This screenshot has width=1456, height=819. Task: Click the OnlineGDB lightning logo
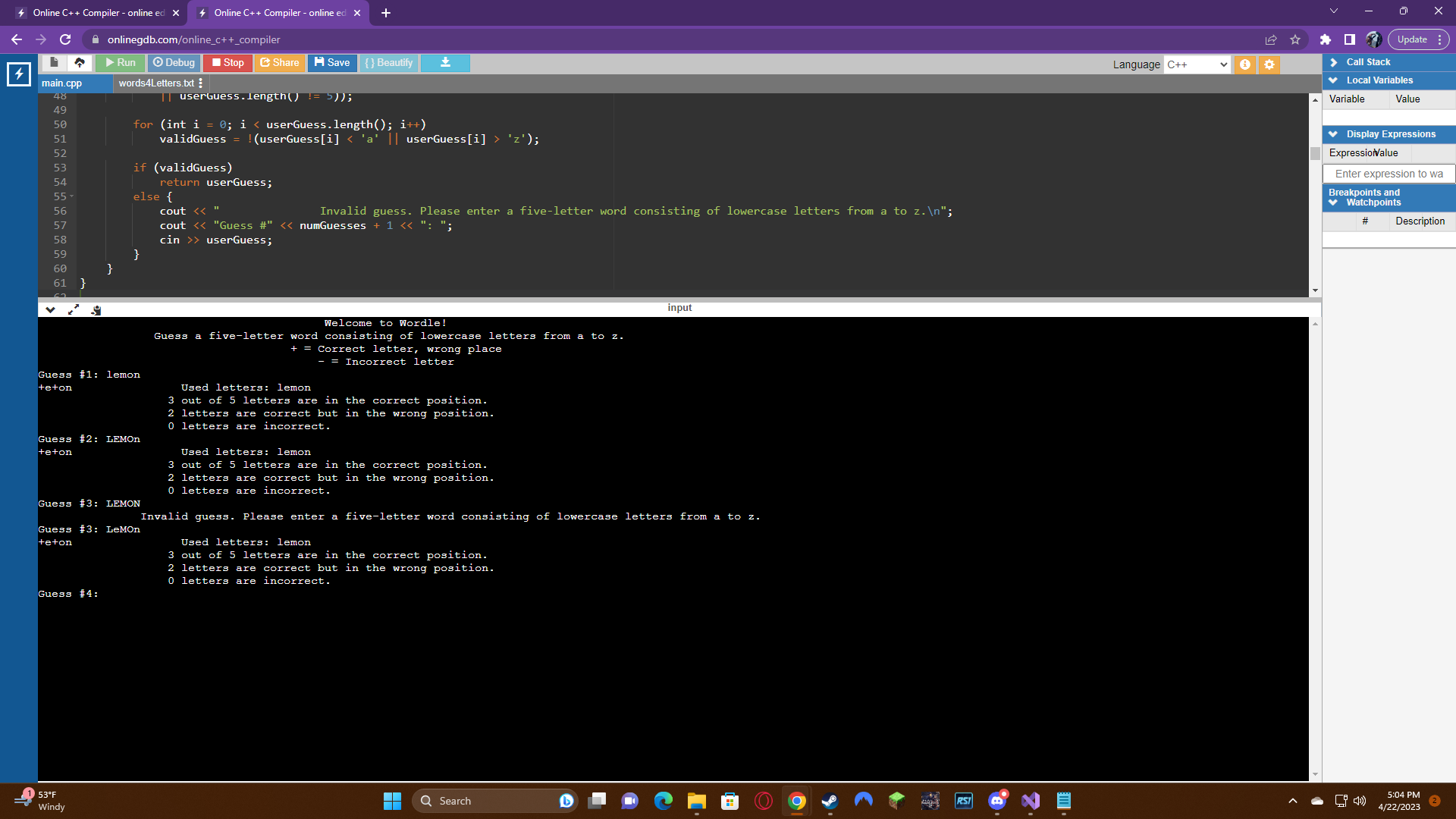click(x=18, y=74)
